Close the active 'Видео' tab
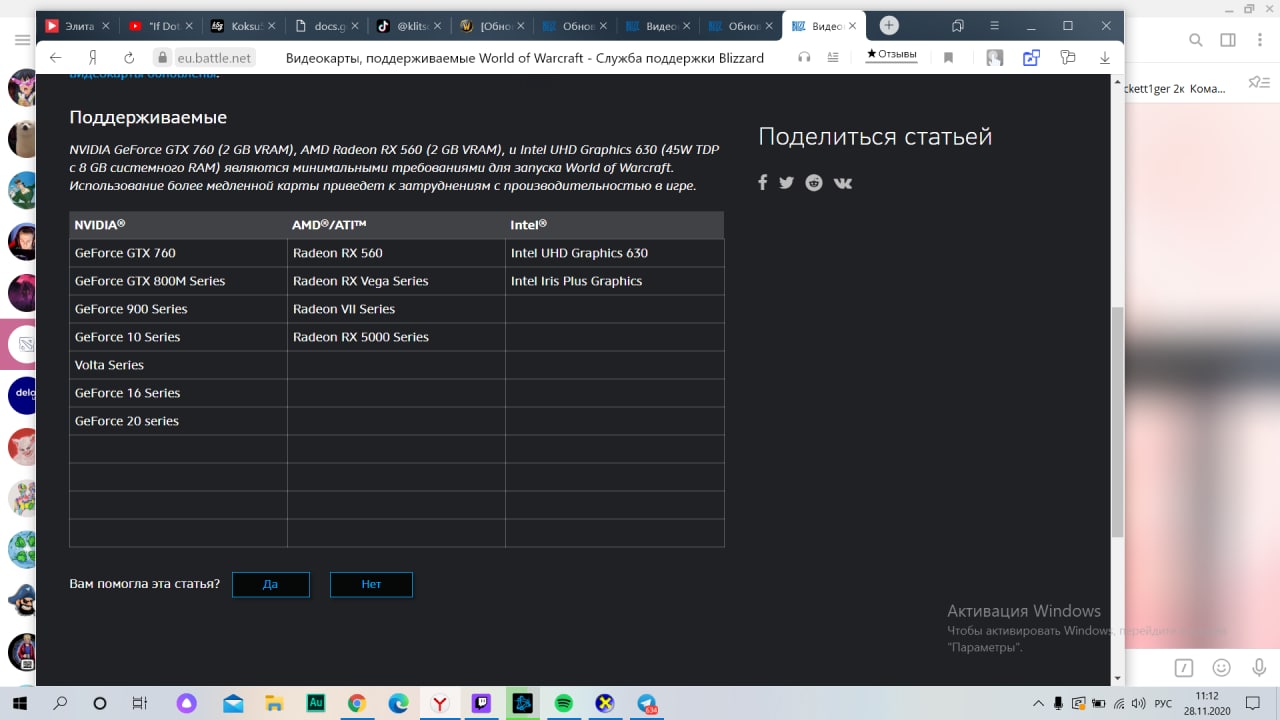The width and height of the screenshot is (1280, 720). (x=853, y=26)
